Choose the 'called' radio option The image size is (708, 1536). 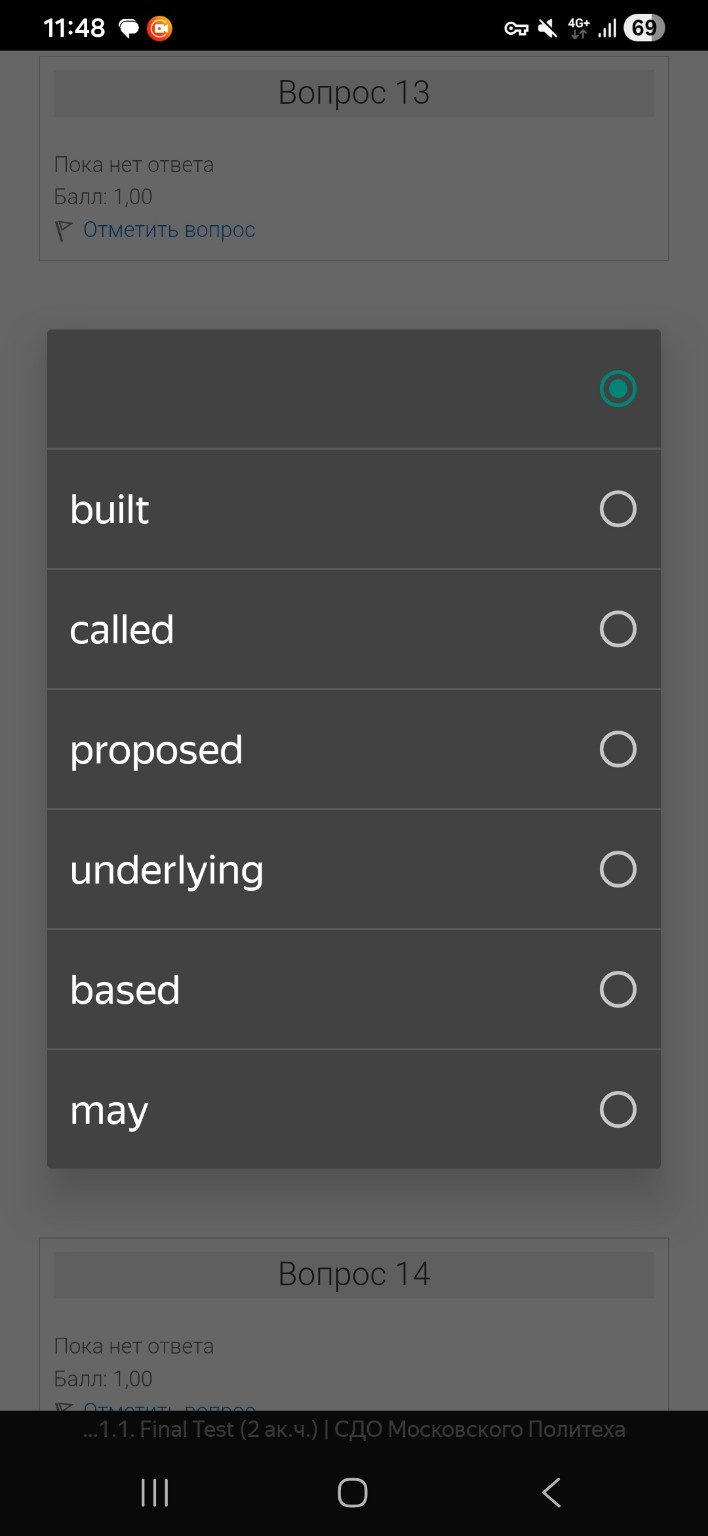pos(617,629)
